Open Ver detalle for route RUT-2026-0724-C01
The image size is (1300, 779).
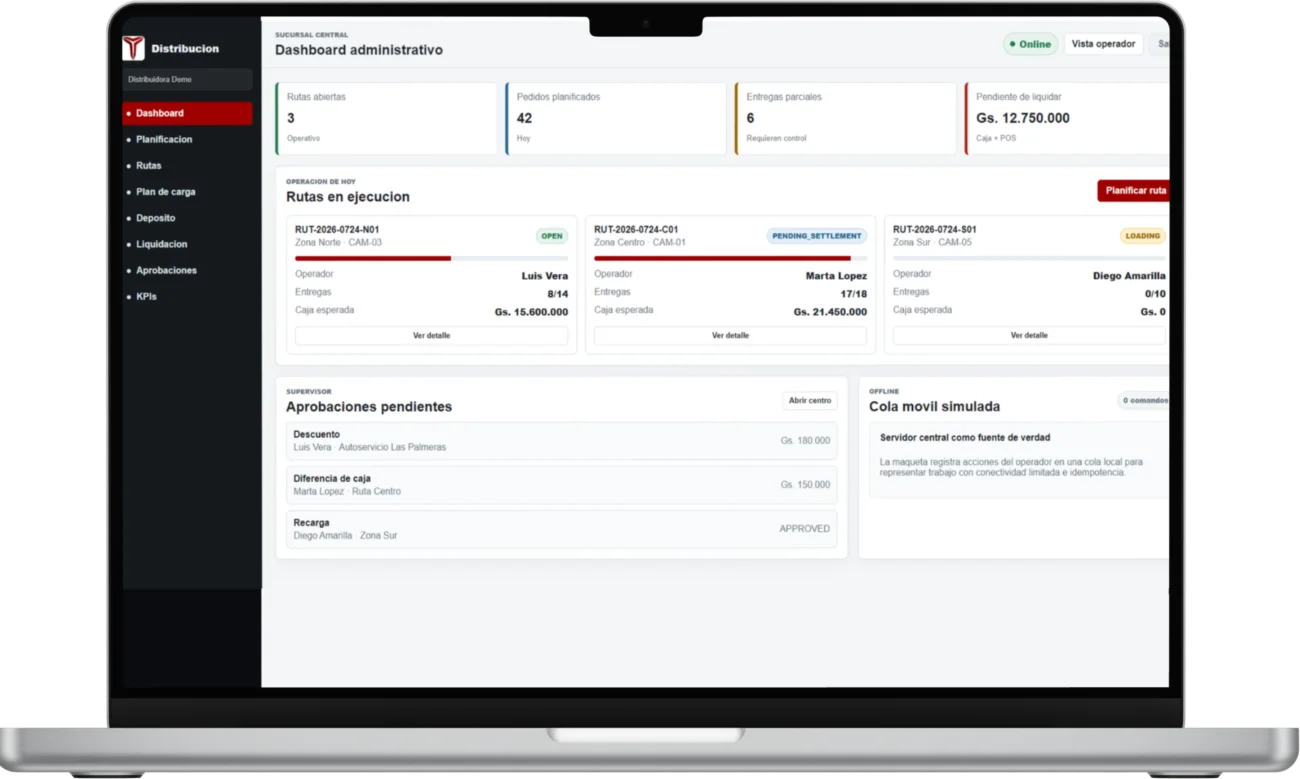(730, 336)
